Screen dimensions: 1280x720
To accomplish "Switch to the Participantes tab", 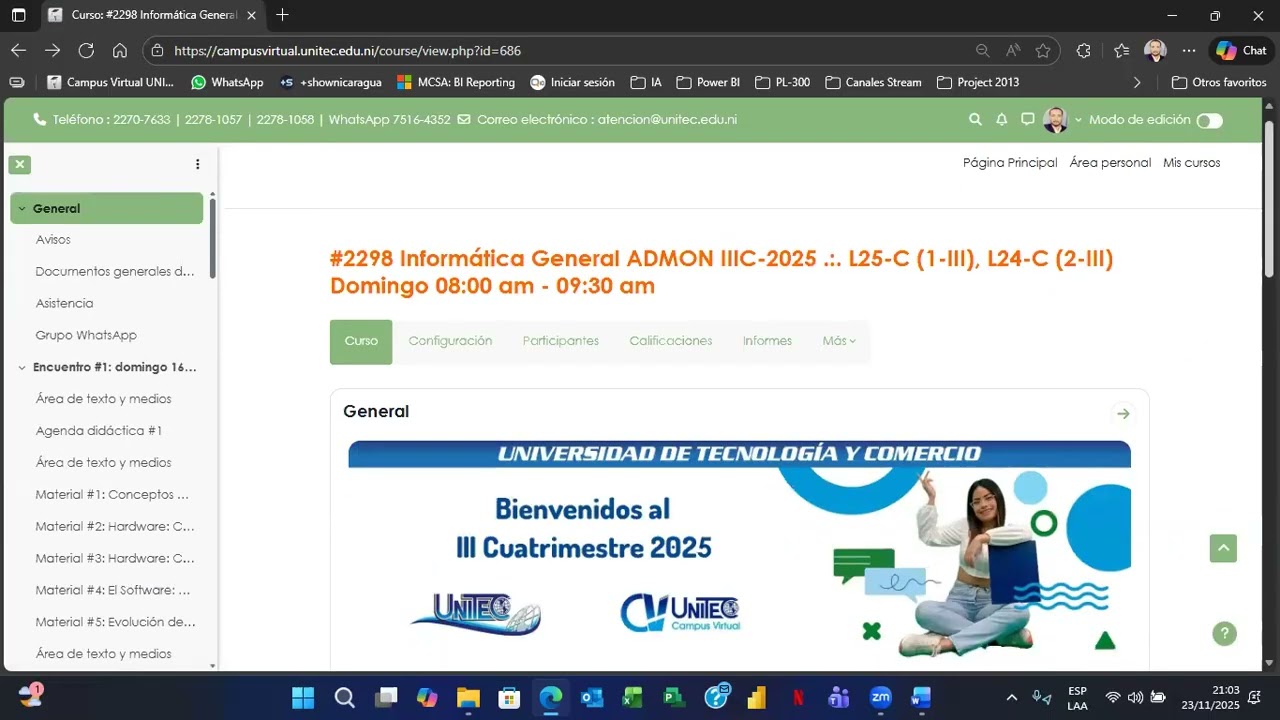I will [560, 341].
